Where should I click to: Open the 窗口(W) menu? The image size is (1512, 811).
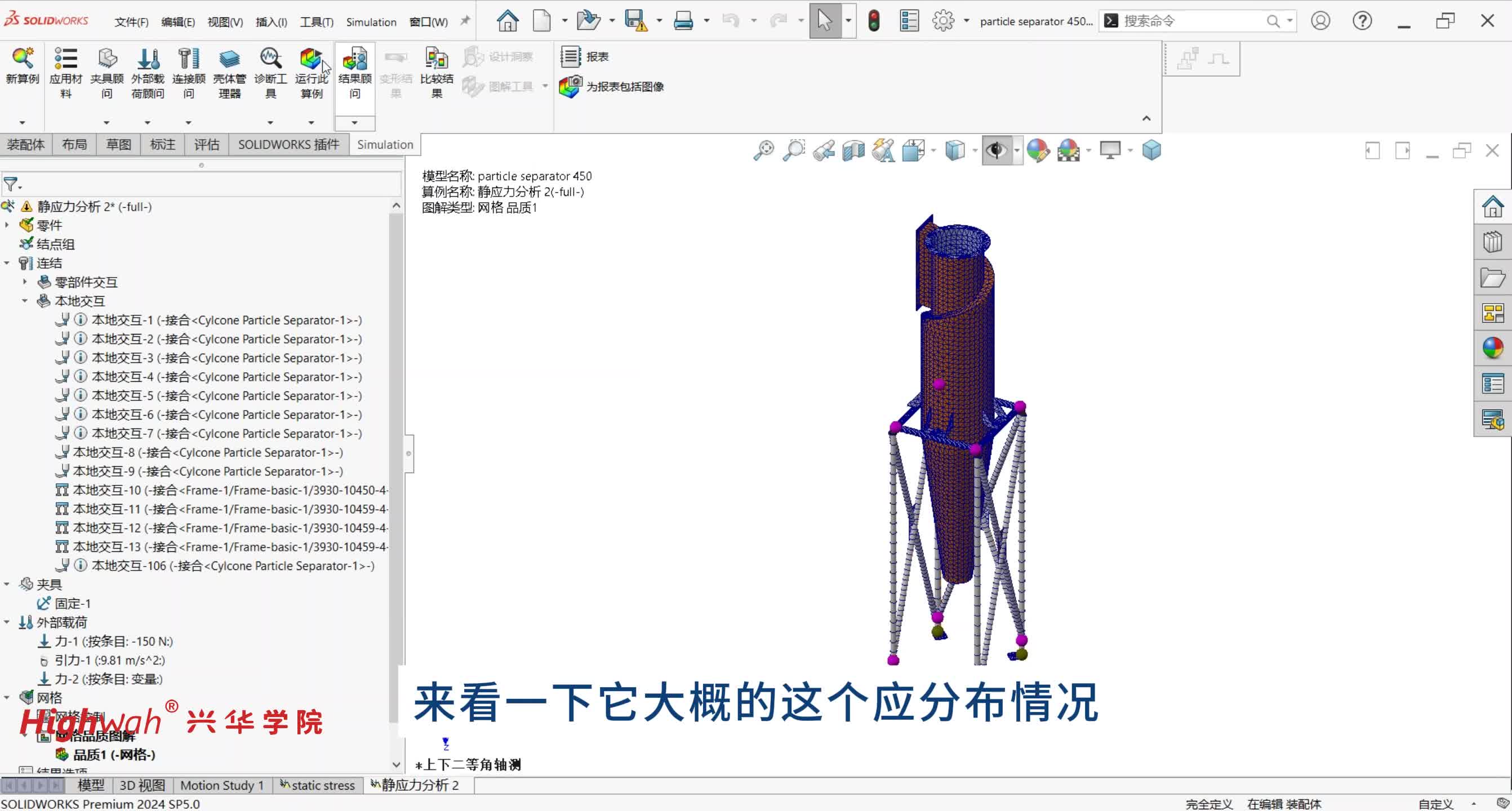click(x=429, y=22)
